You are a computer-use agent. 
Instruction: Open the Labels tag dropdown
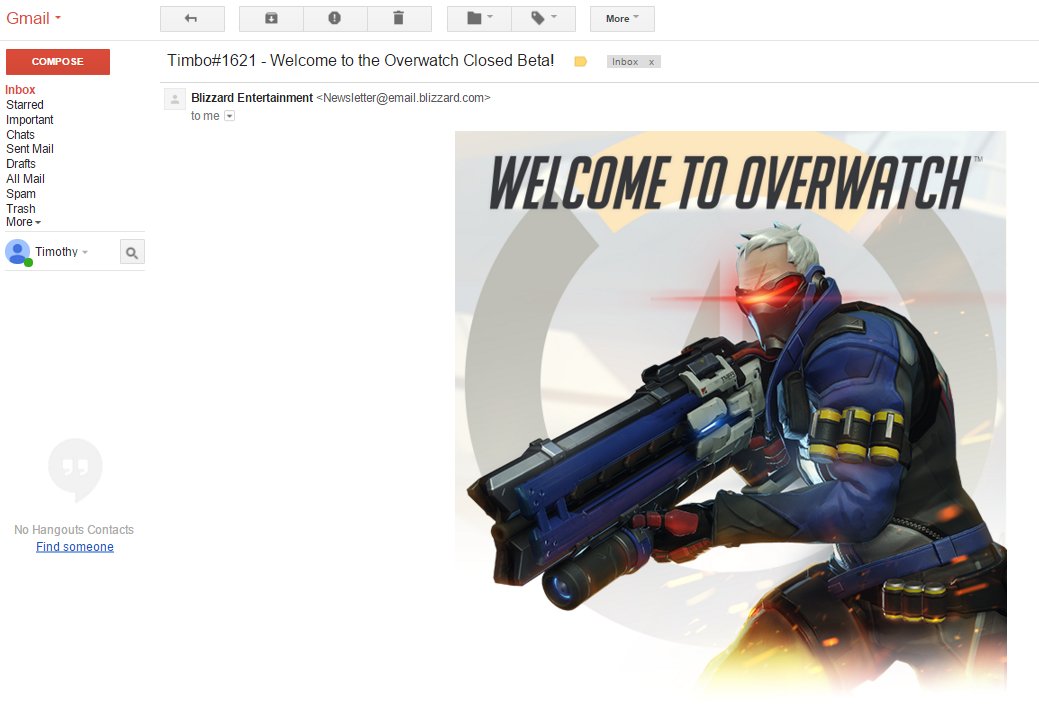[543, 19]
